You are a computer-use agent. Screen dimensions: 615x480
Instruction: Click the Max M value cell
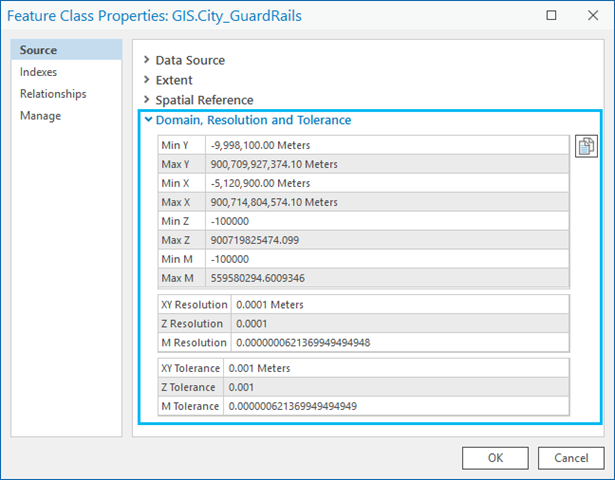[x=386, y=278]
